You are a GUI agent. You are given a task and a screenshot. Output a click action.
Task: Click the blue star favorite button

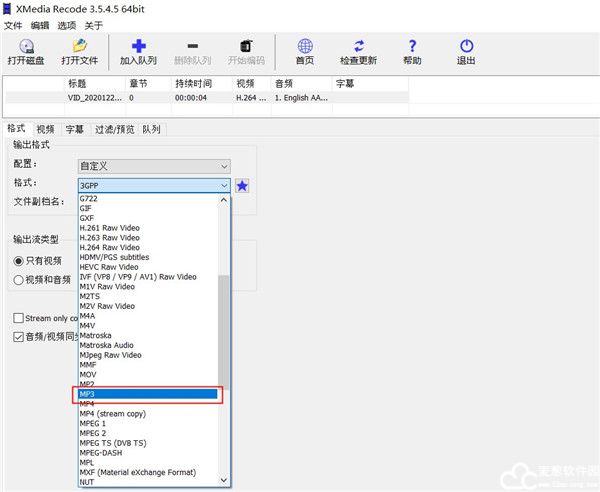point(242,186)
